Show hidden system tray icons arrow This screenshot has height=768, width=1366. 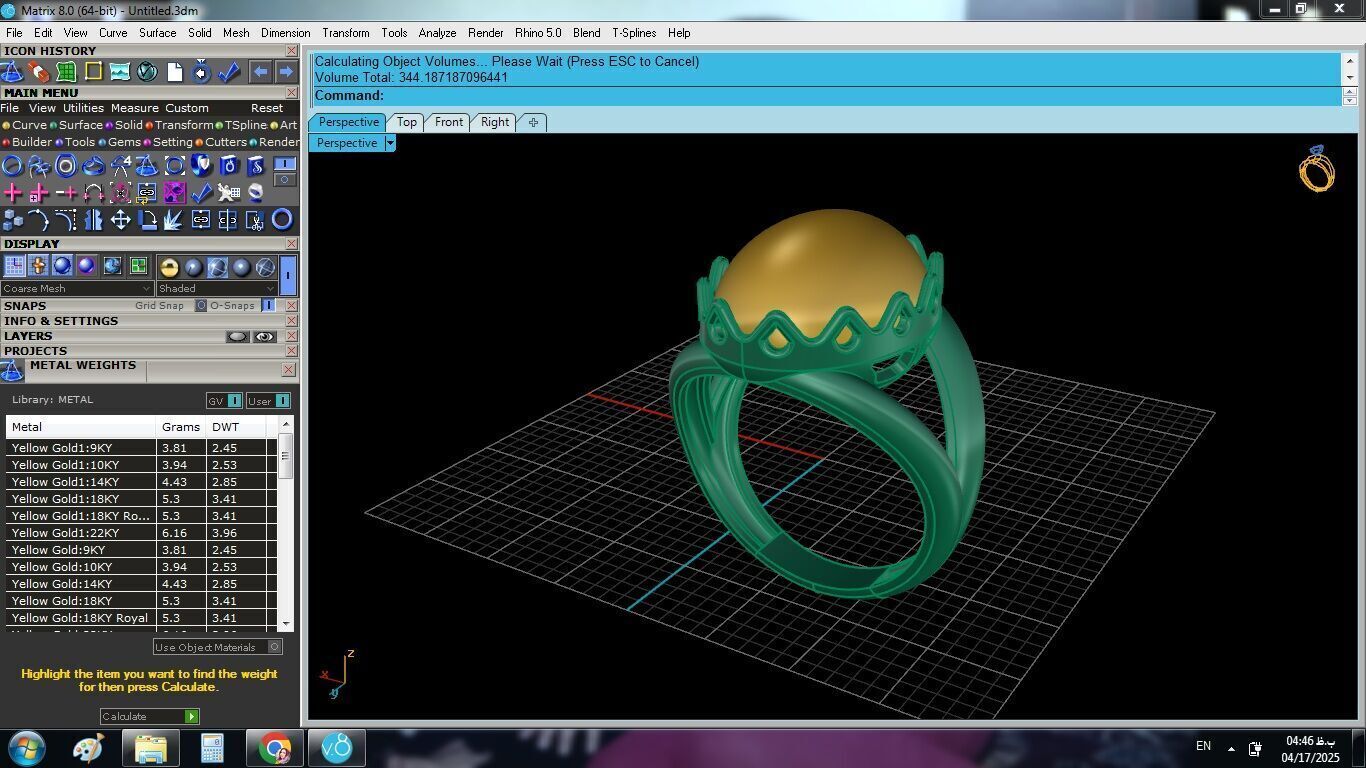coord(1231,747)
